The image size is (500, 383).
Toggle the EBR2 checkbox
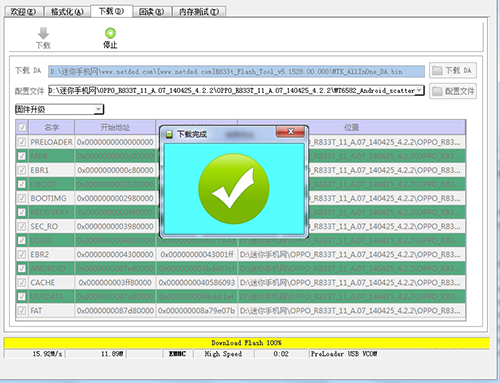[22, 254]
